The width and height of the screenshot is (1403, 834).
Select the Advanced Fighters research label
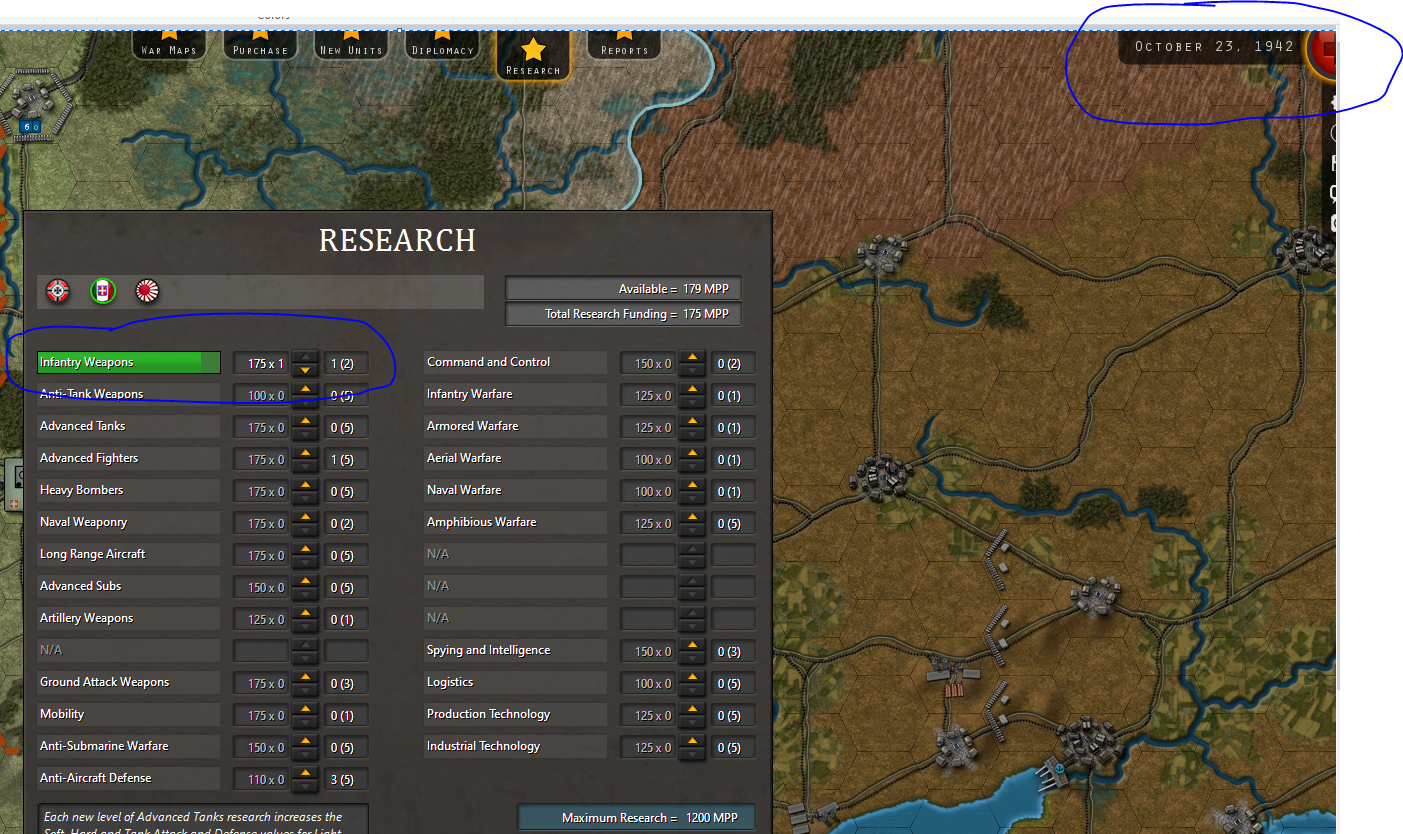pyautogui.click(x=128, y=458)
